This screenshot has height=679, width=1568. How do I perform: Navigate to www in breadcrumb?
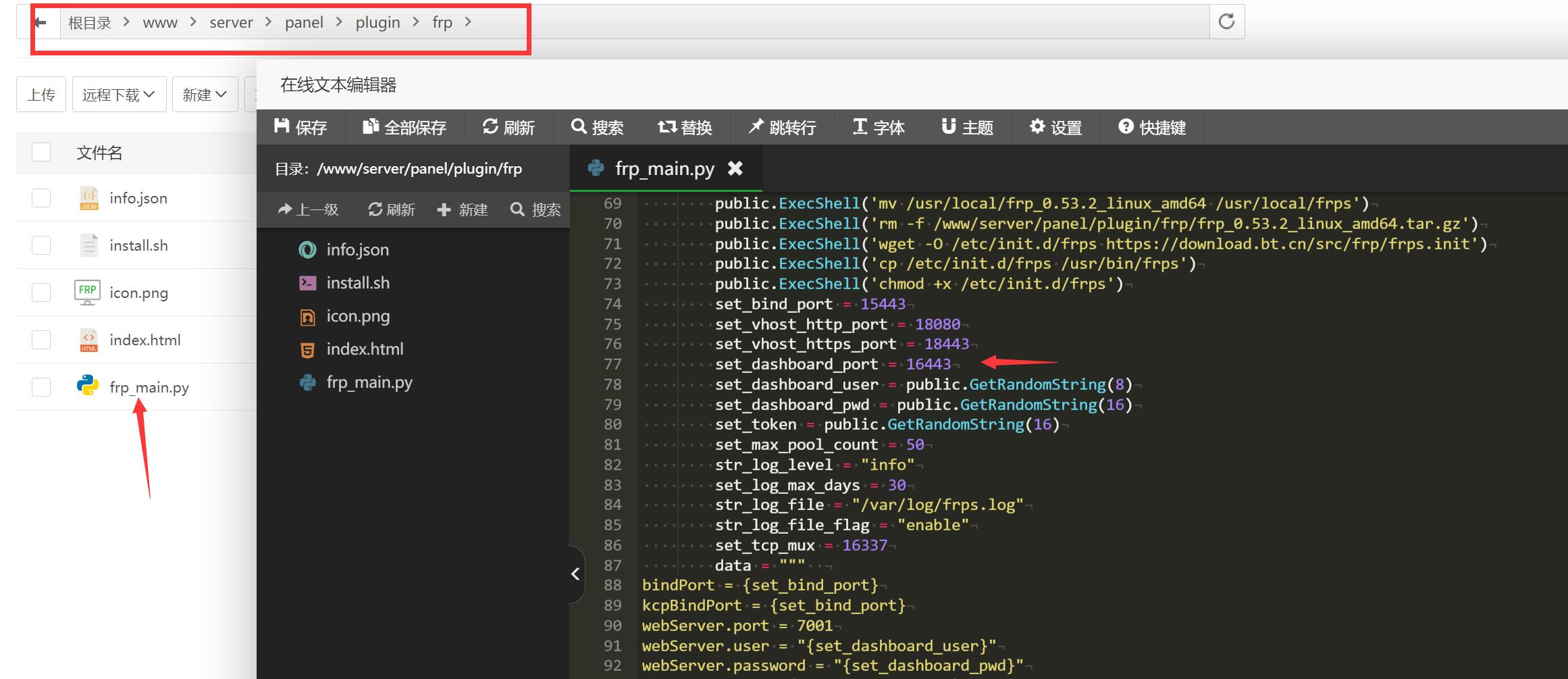tap(160, 23)
